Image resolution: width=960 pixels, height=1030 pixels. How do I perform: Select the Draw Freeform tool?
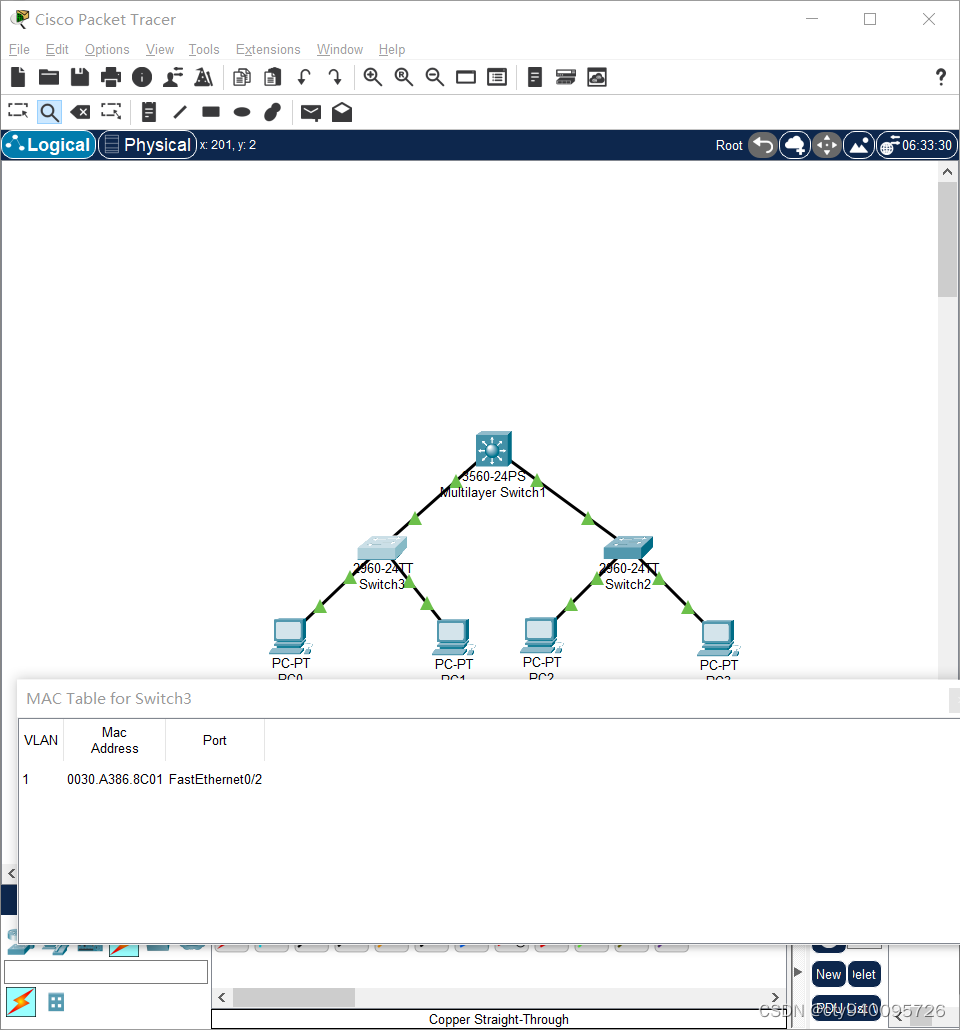click(x=273, y=112)
